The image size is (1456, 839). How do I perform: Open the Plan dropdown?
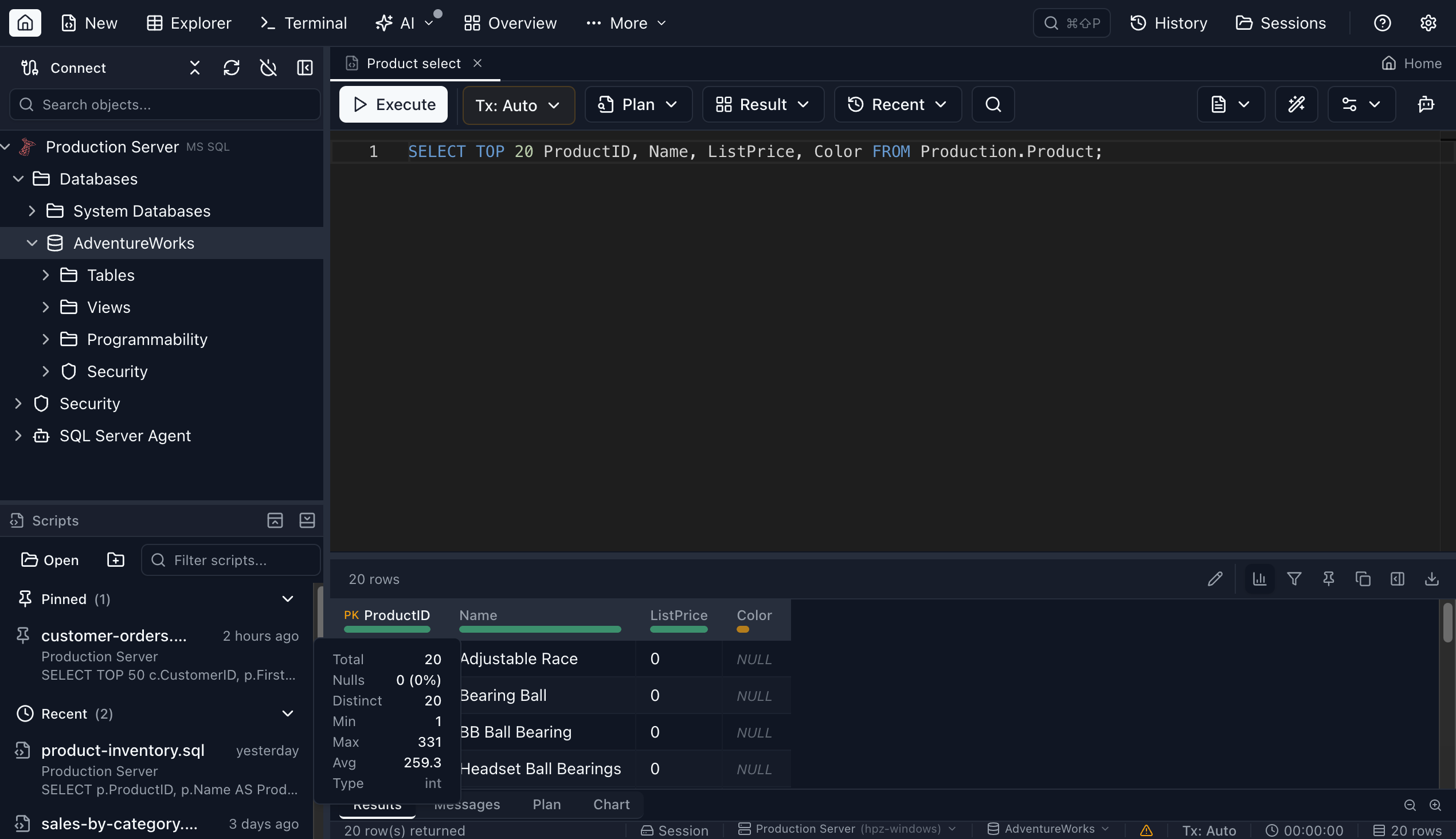[638, 104]
